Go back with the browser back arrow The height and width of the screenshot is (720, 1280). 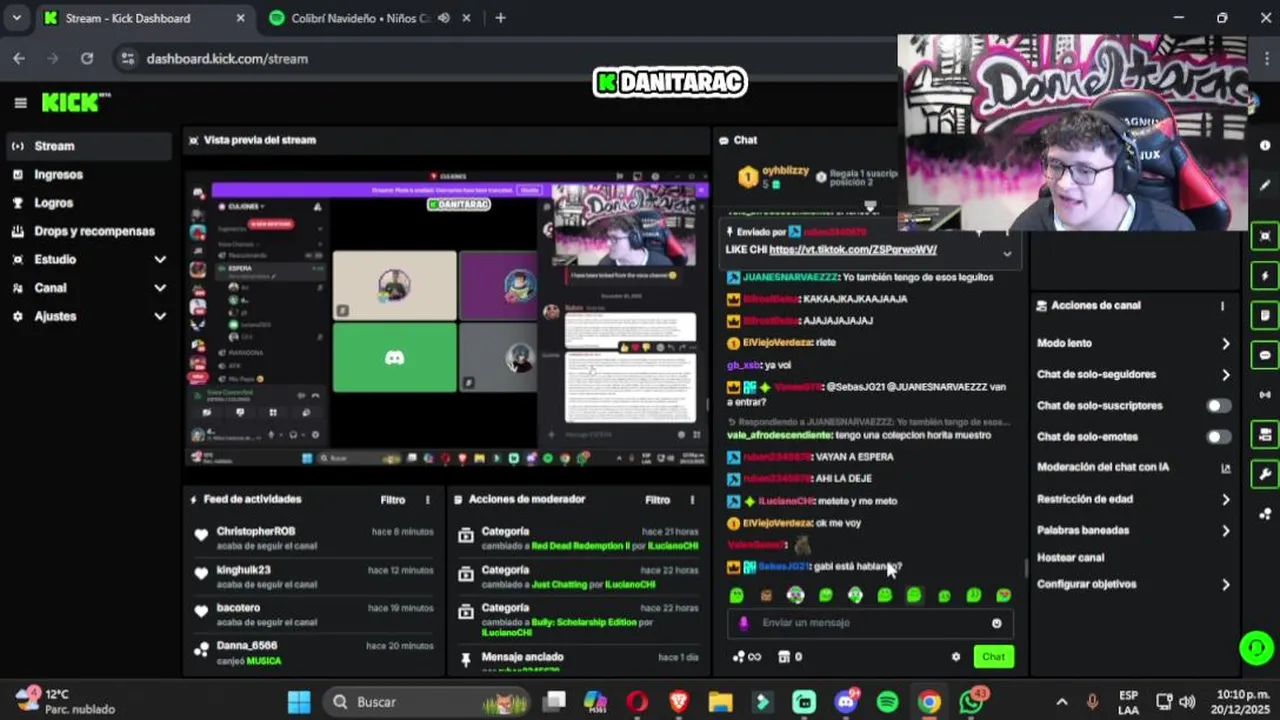19,58
